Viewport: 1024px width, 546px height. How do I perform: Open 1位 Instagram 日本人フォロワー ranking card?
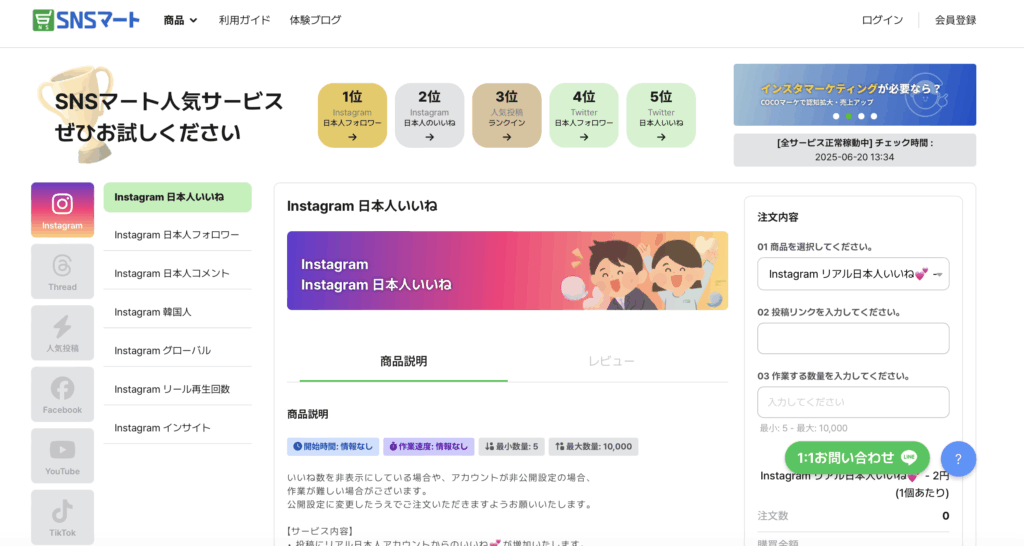point(353,116)
